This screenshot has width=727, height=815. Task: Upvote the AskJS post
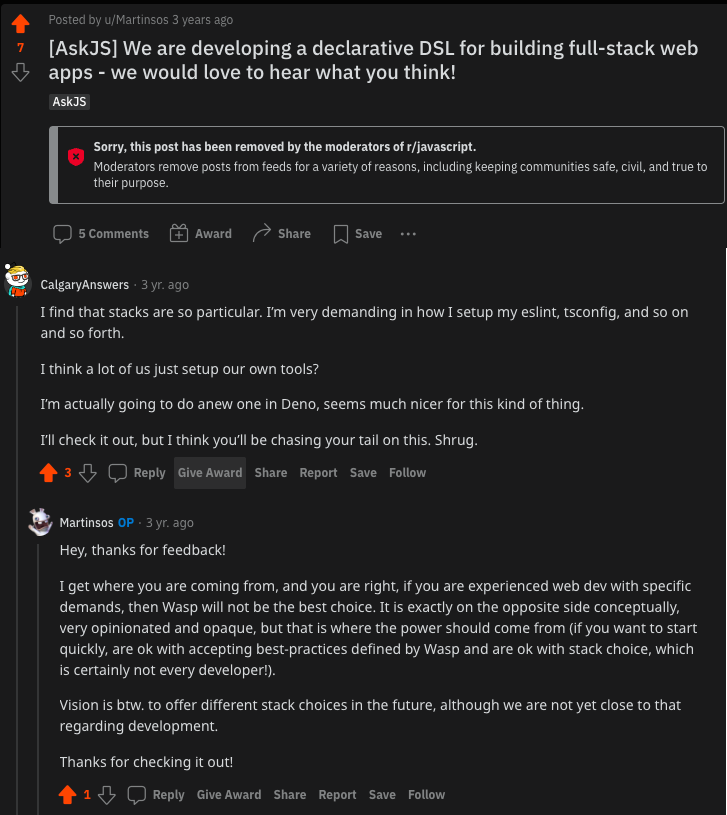(21, 24)
